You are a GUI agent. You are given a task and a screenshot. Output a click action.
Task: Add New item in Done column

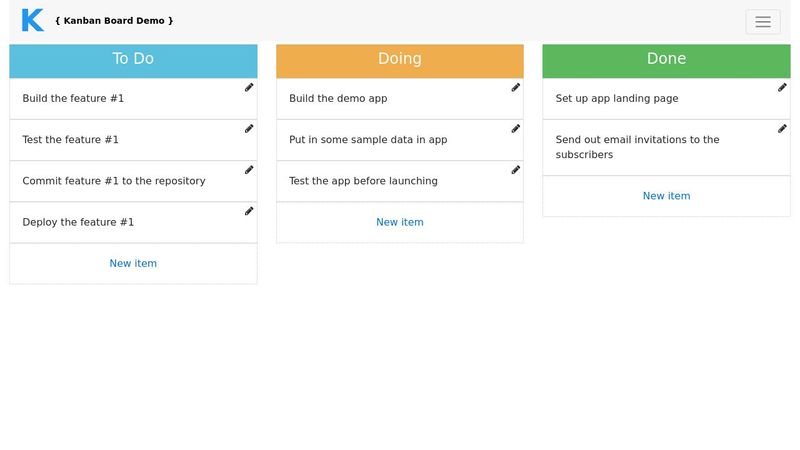[x=666, y=196]
